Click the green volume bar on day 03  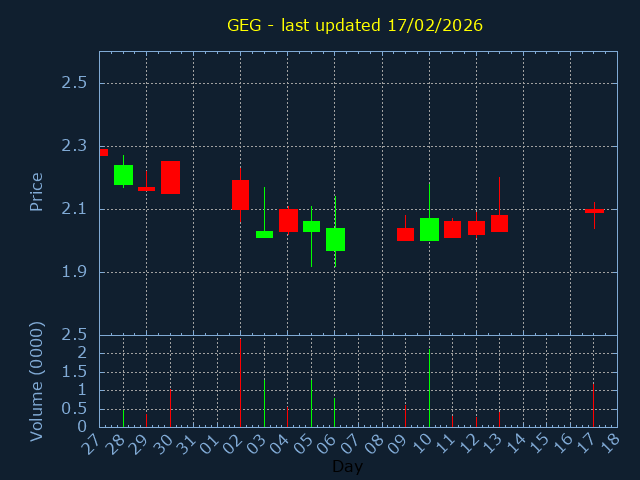264,402
